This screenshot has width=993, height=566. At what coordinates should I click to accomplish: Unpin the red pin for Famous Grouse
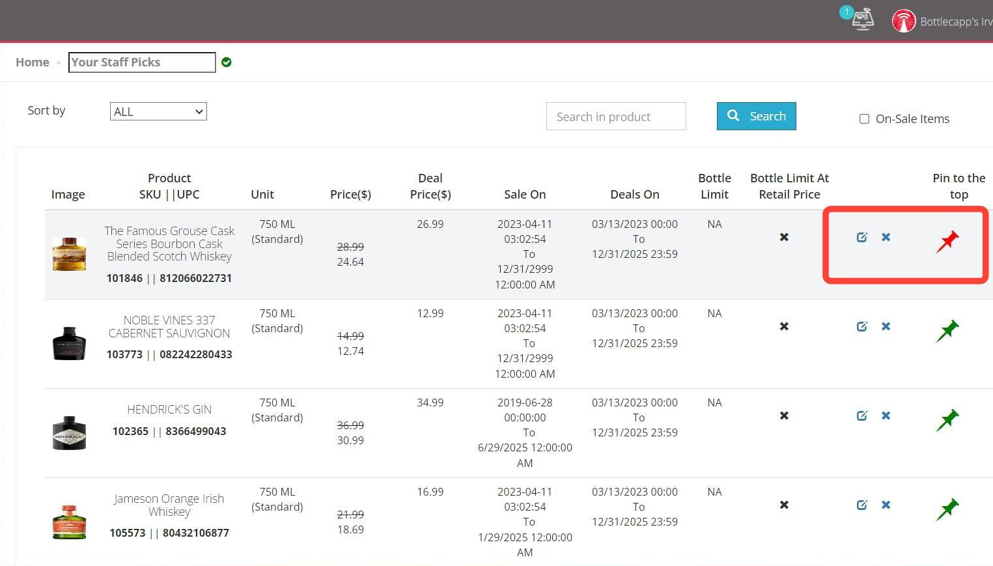947,241
